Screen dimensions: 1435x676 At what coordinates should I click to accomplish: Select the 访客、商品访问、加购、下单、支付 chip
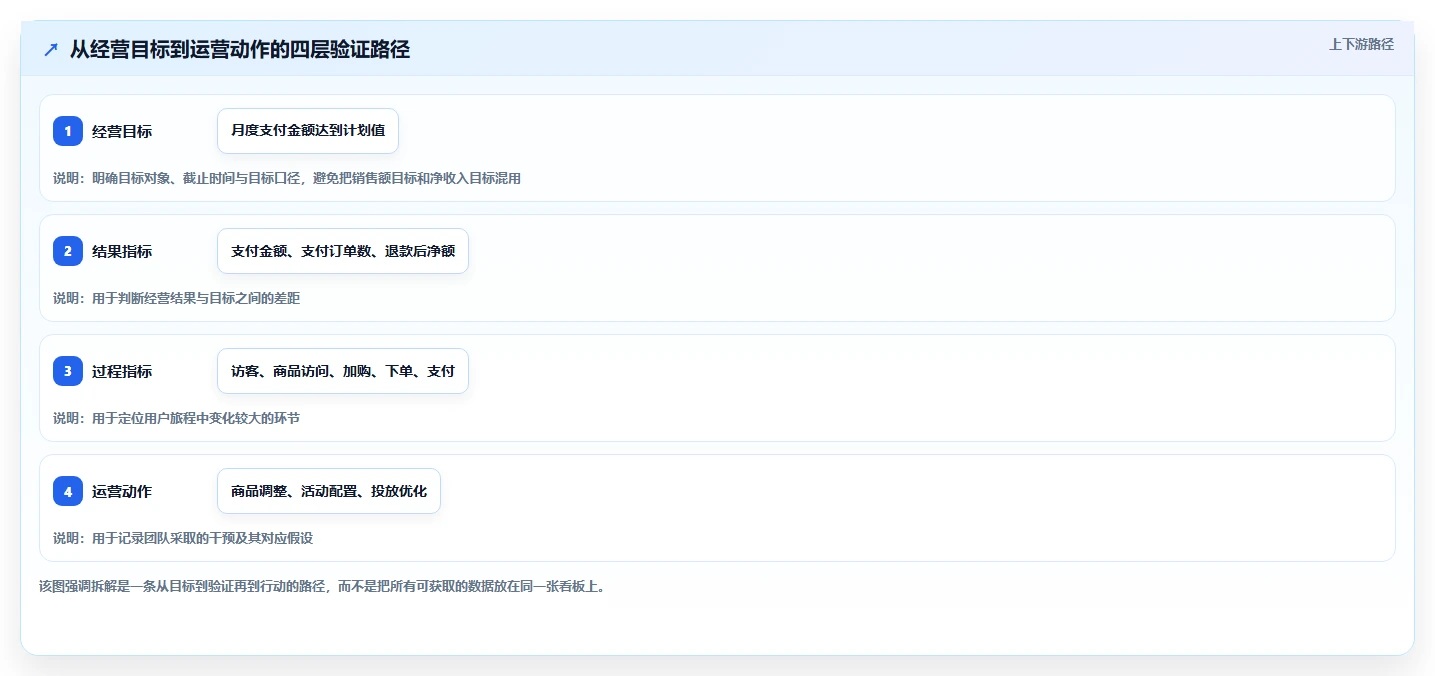(x=343, y=371)
